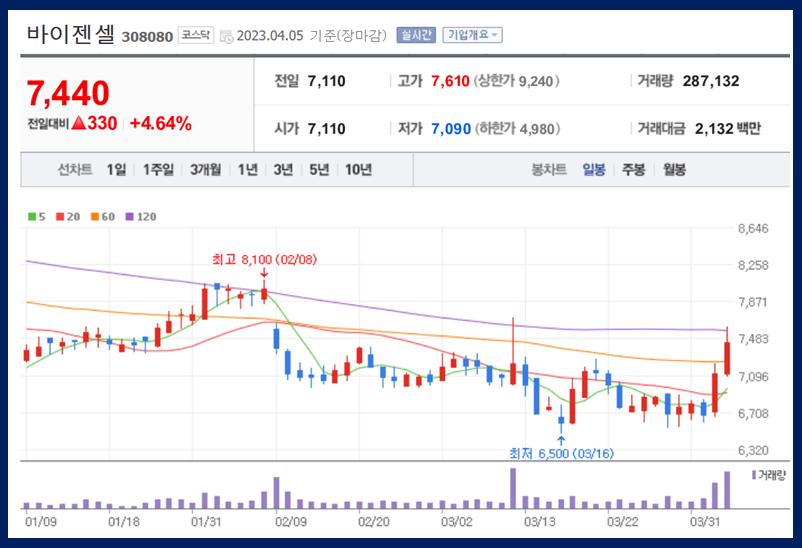Screen dimensions: 802x548
Task: Click the 거래량 legend in volume chart
Action: 768,475
